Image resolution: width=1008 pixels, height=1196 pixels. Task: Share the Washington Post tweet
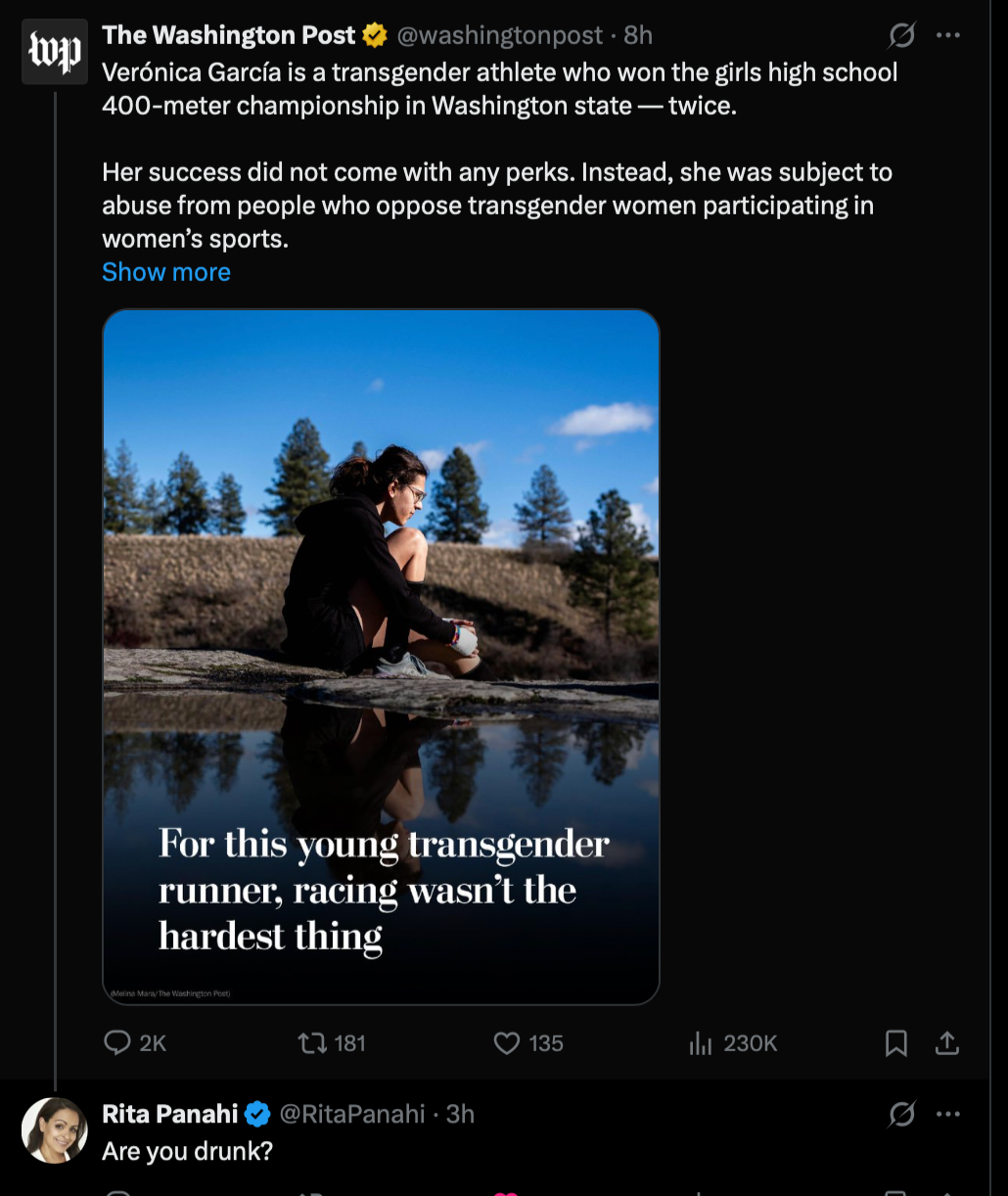point(946,1043)
